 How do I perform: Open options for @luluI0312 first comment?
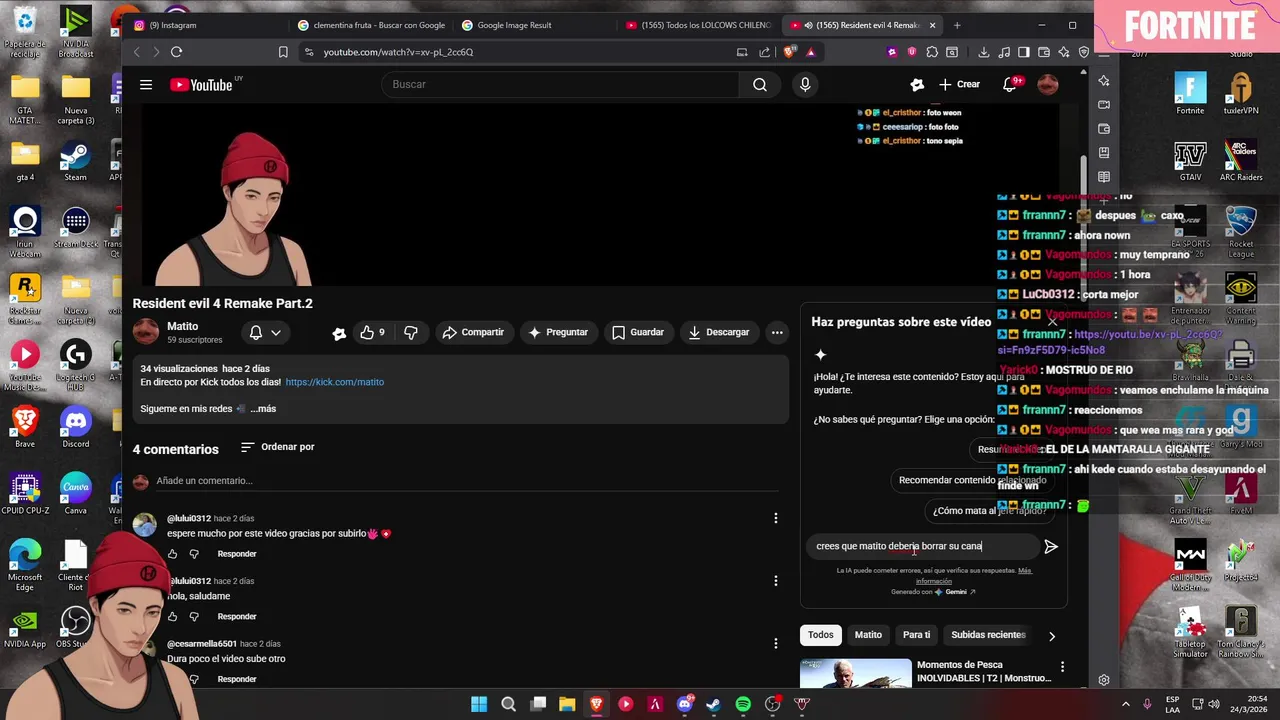coord(776,518)
